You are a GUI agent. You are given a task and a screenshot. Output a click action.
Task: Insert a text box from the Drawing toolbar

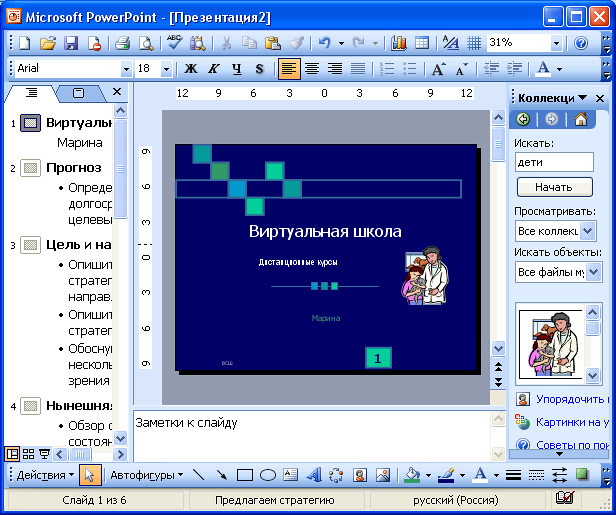tap(291, 475)
